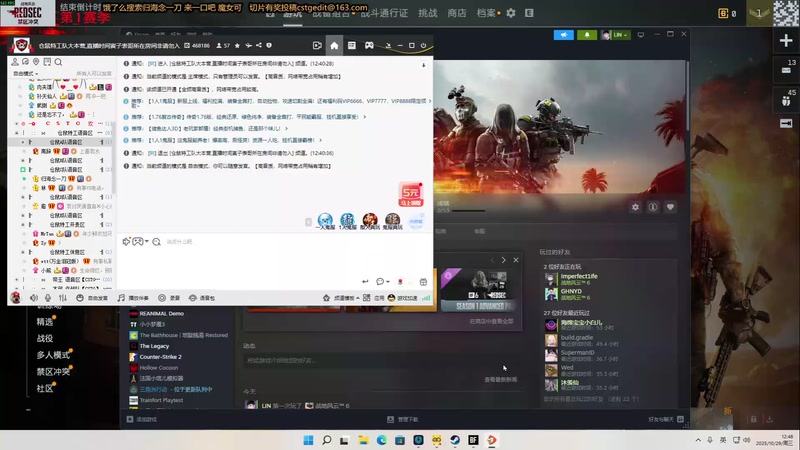The image size is (800, 450).
Task: Collapse the selected 仓鼠战队 channel row
Action: click(x=22, y=142)
